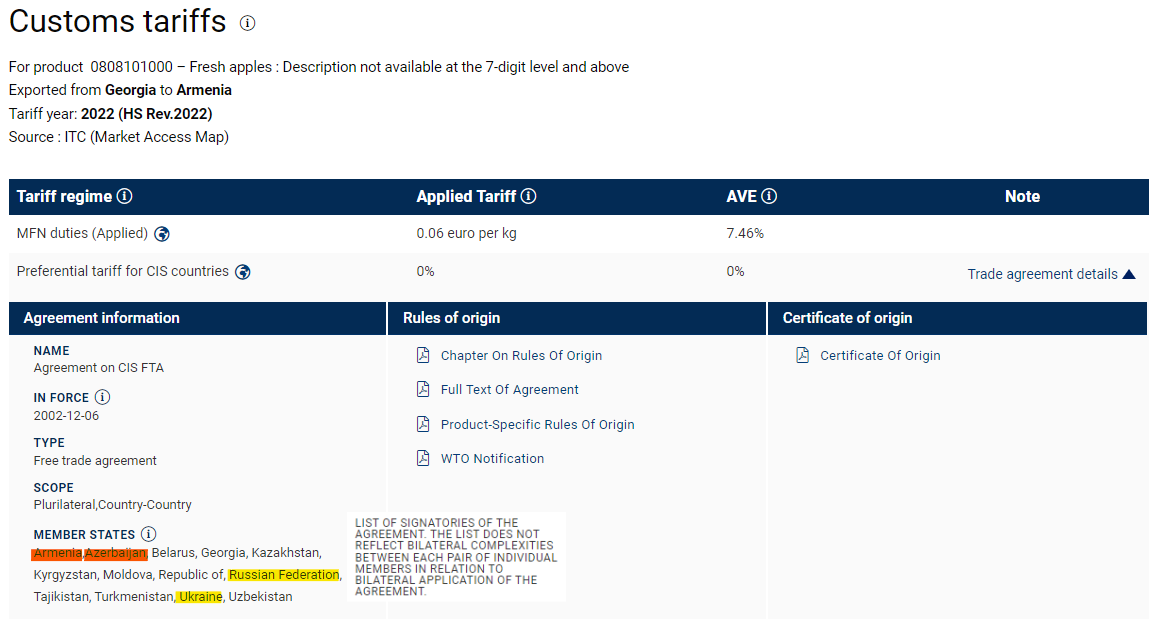Image resolution: width=1154 pixels, height=619 pixels.
Task: Click info icon next to Customs tariffs title
Action: coord(248,23)
